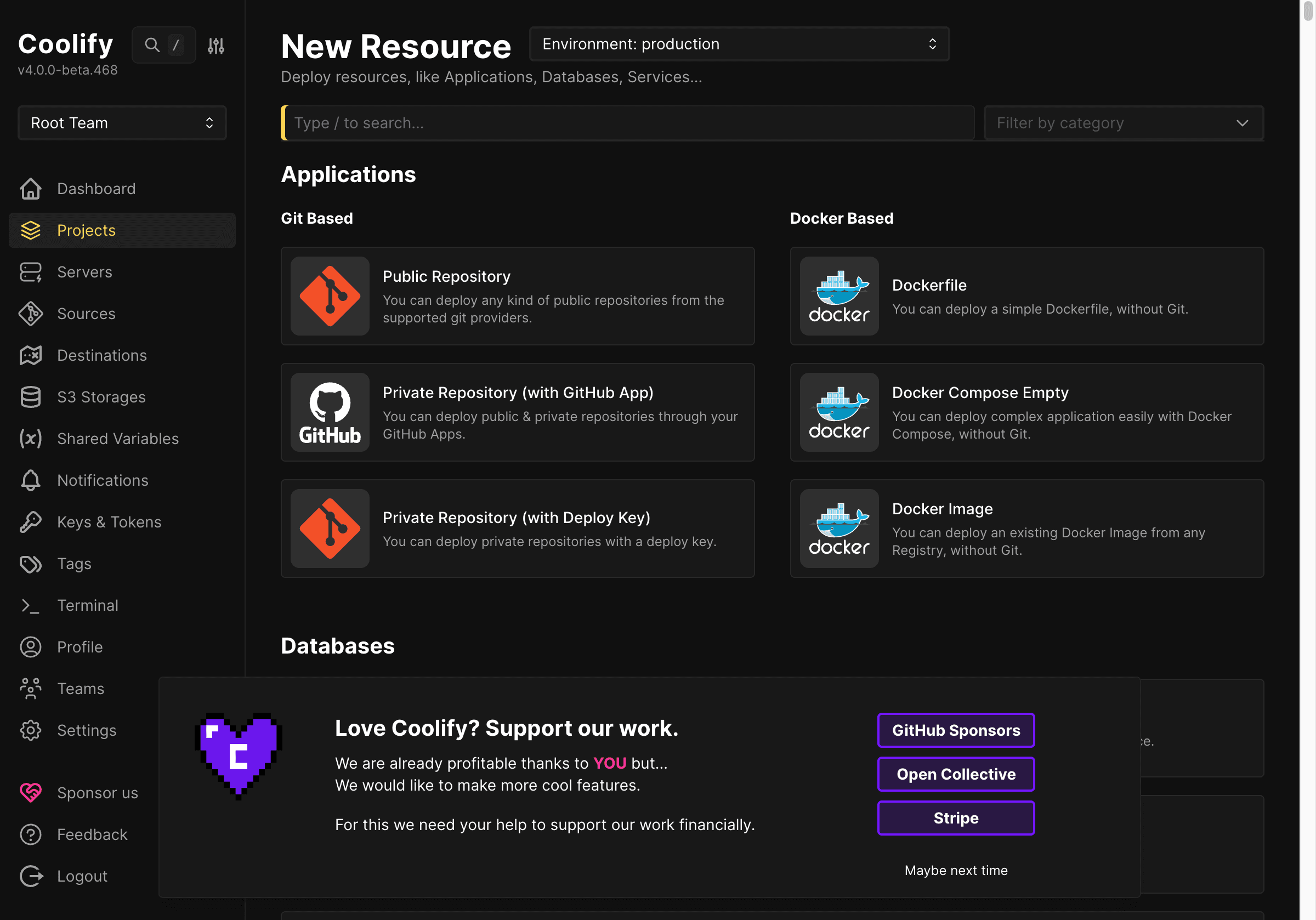Open search via the magnifier icon
This screenshot has height=920, width=1316.
click(x=151, y=45)
